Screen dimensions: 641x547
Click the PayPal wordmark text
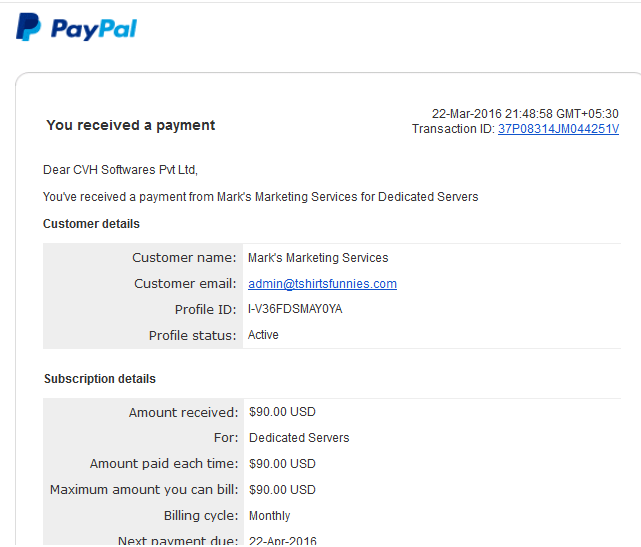click(x=94, y=29)
